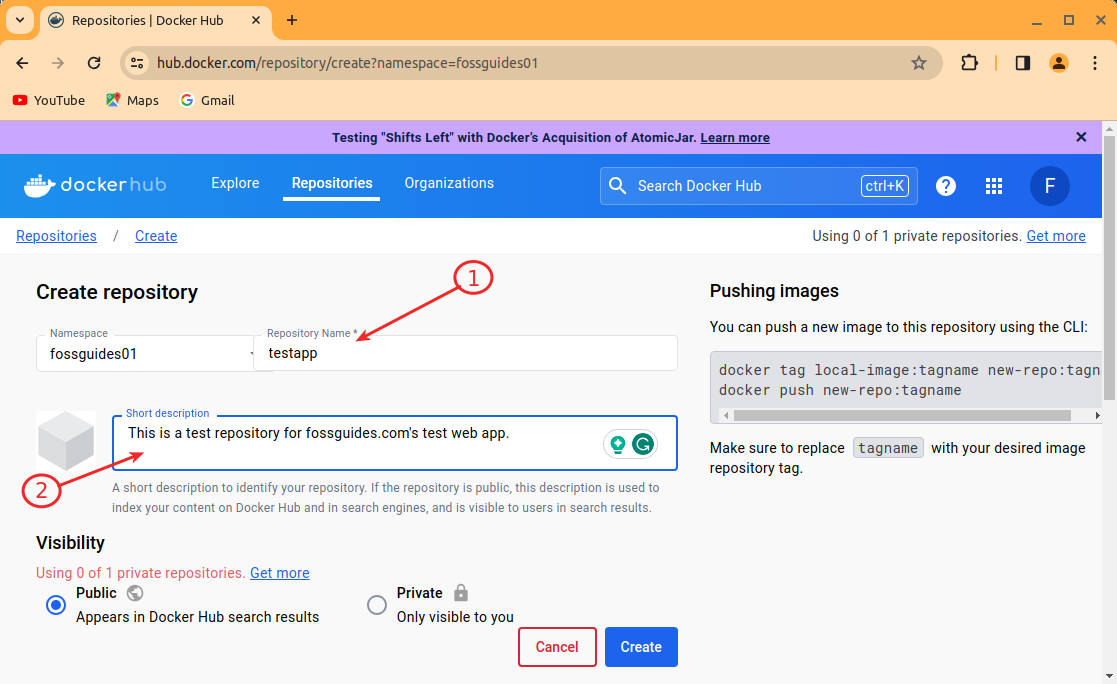Select the Public visibility radio button
The image size is (1117, 684).
pos(56,605)
